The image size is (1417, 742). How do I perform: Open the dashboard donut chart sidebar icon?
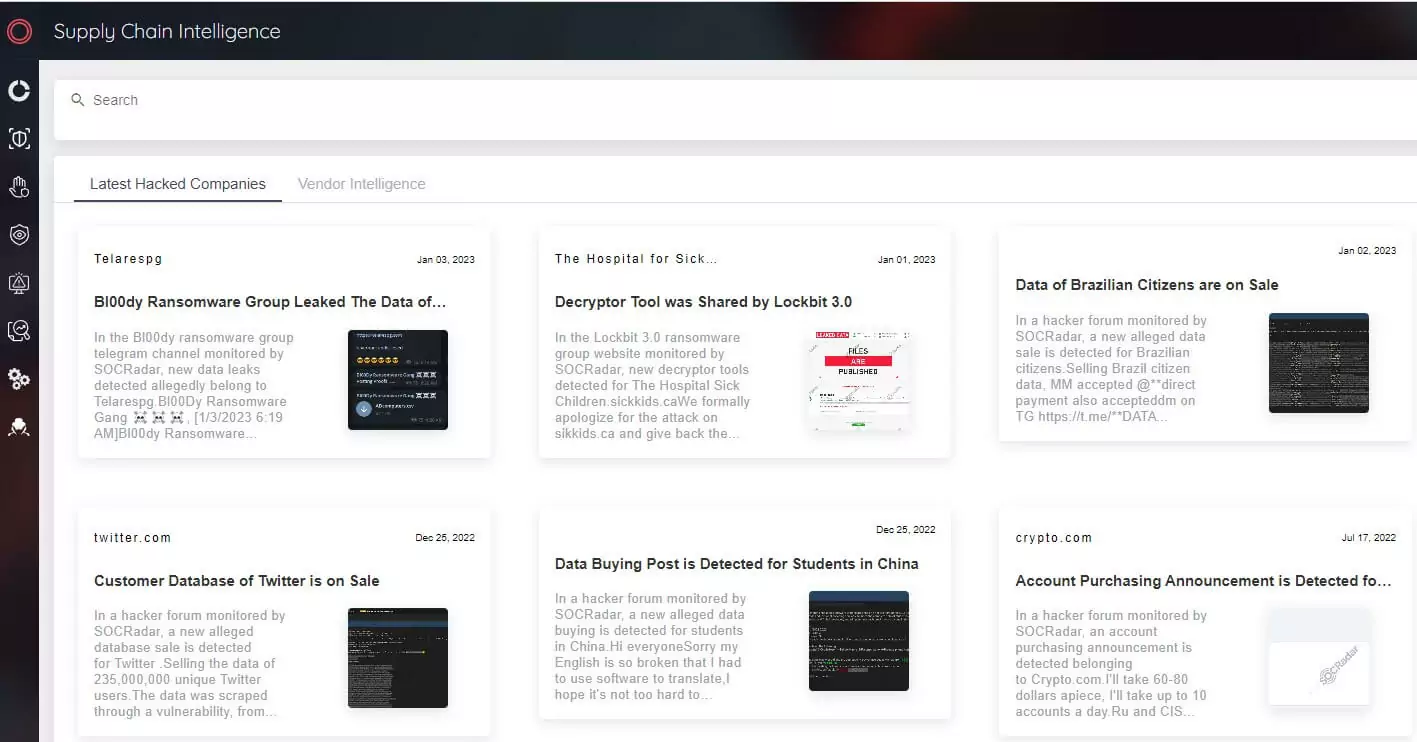[19, 91]
